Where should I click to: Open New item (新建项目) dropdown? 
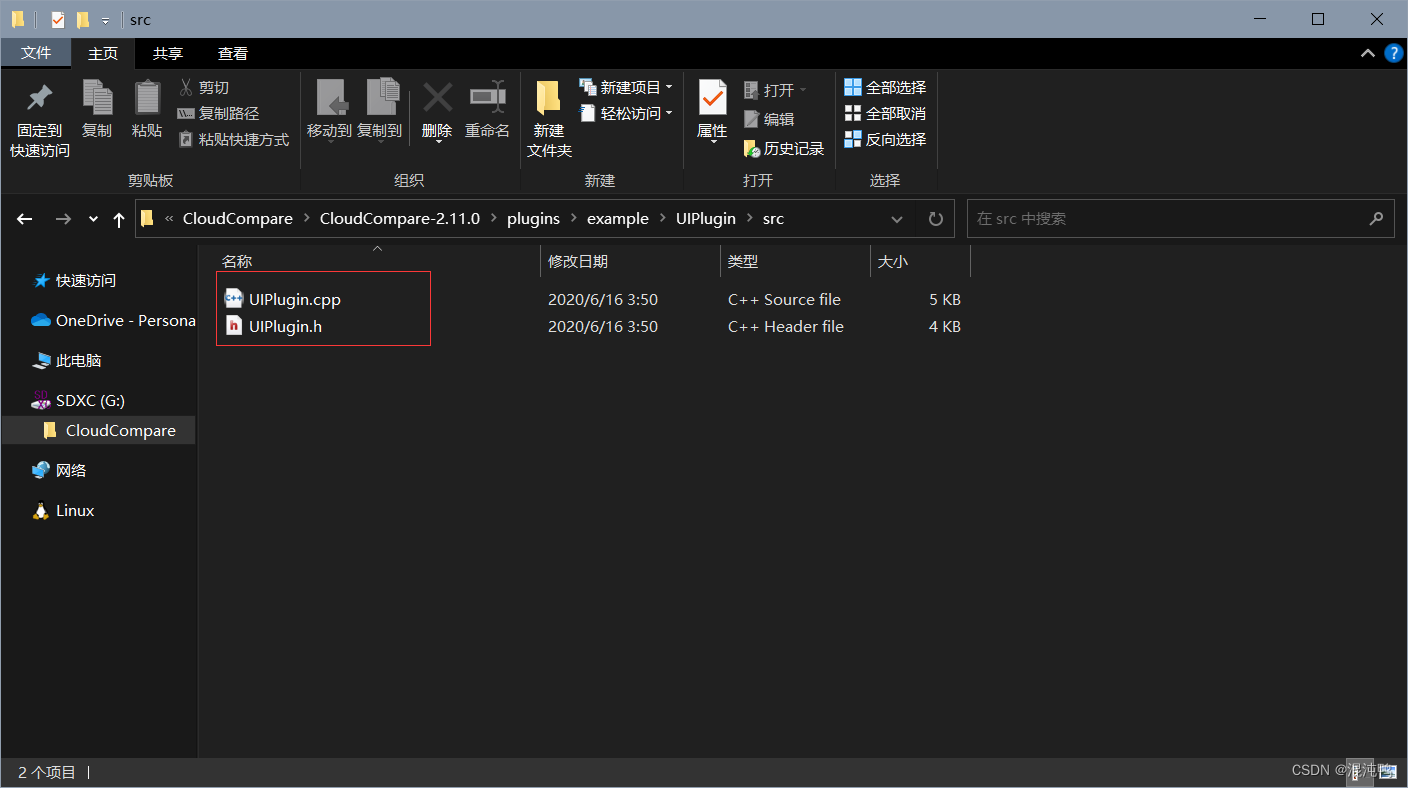click(x=626, y=88)
